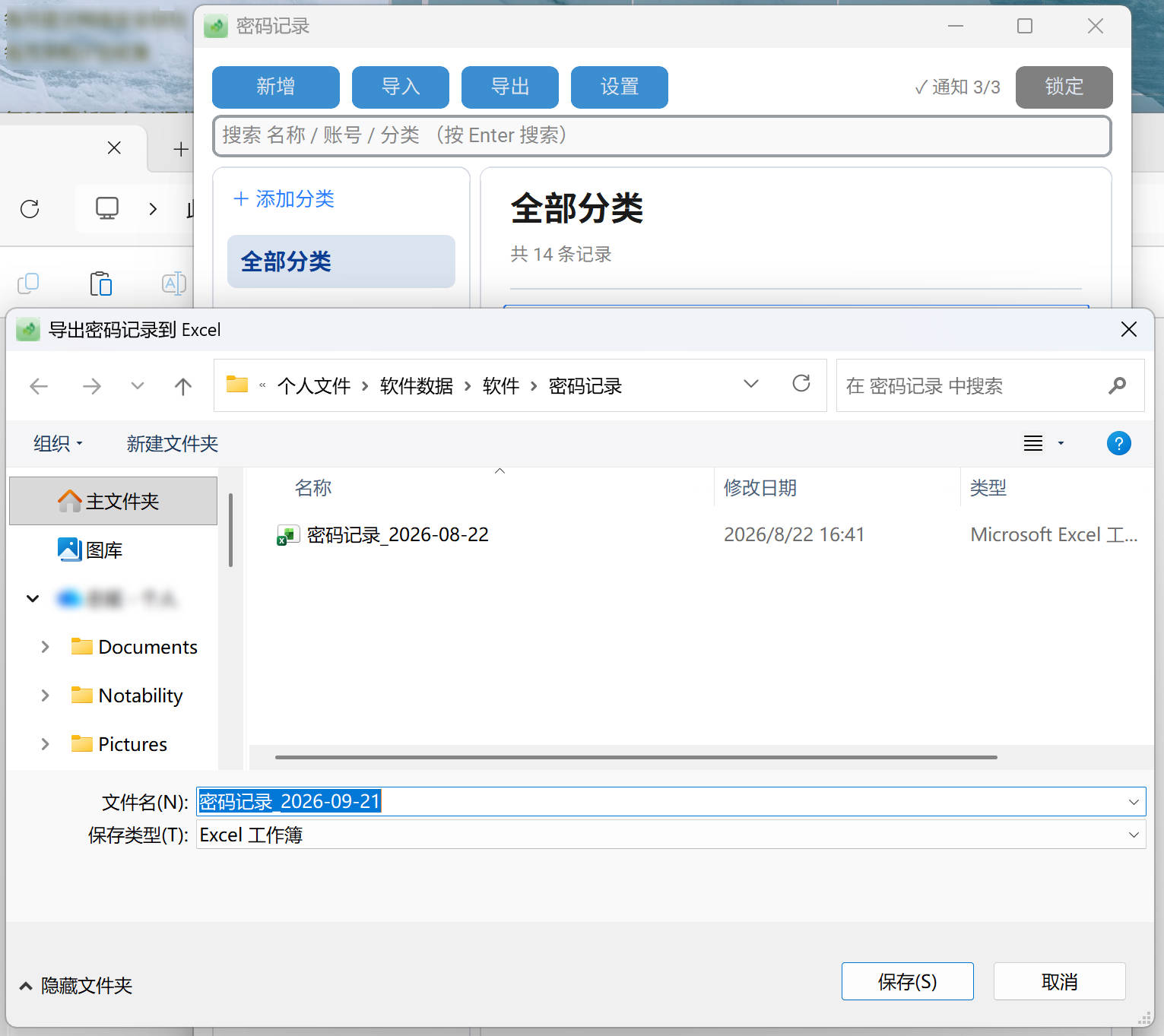Sort by 修改日期 column header
1164x1036 pixels.
point(760,488)
